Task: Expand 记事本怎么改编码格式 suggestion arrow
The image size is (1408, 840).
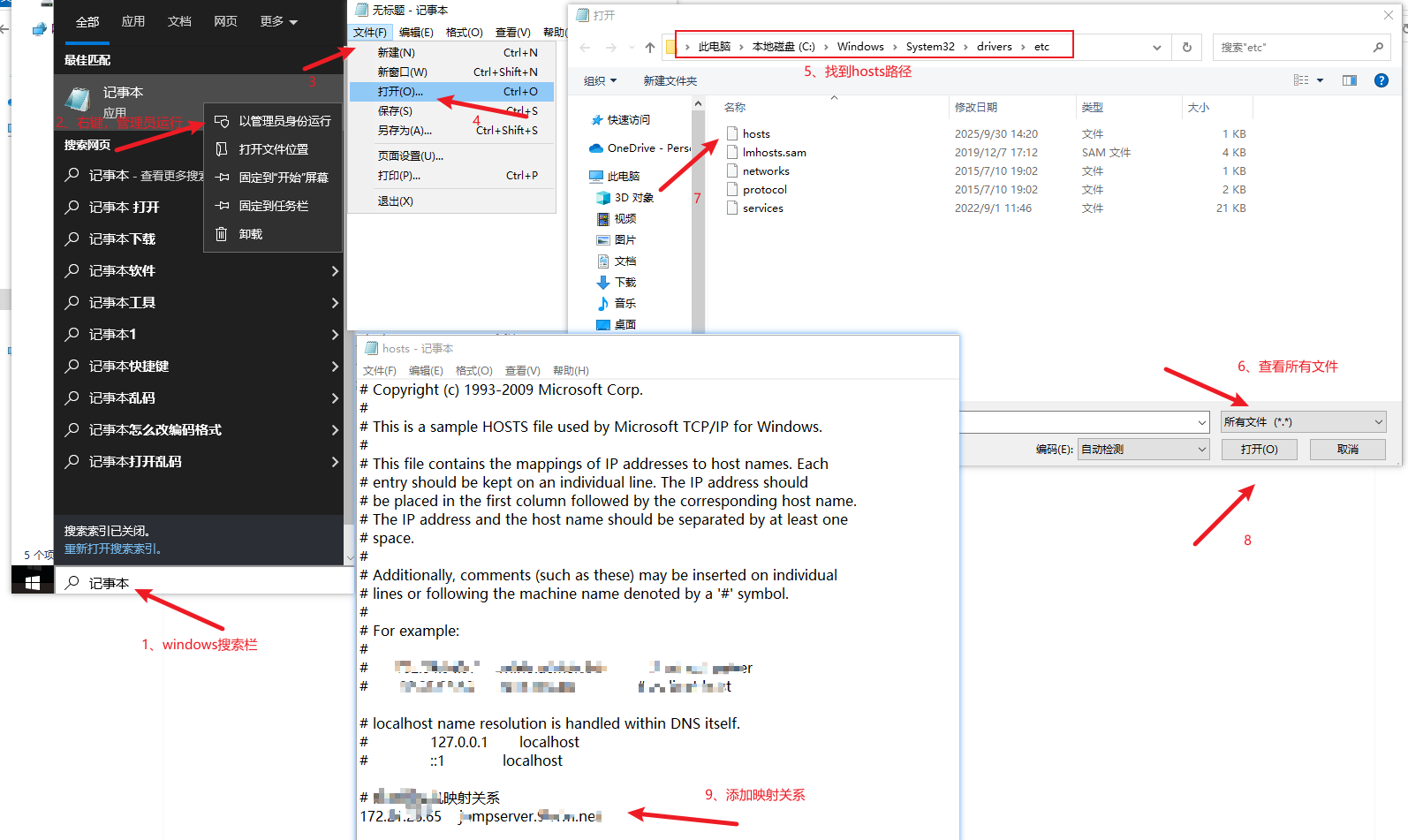Action: [x=335, y=430]
